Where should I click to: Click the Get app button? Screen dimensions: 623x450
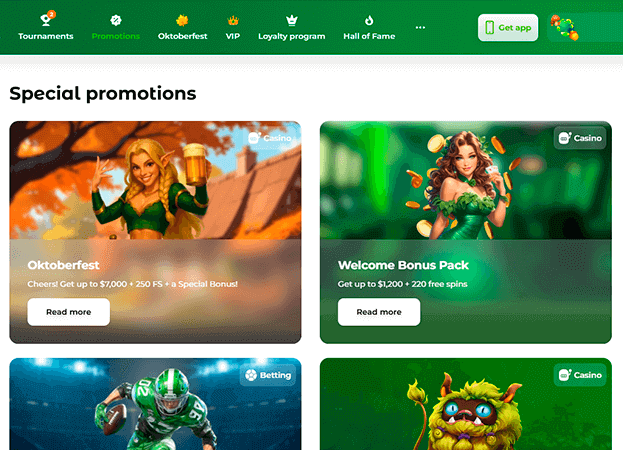point(508,28)
